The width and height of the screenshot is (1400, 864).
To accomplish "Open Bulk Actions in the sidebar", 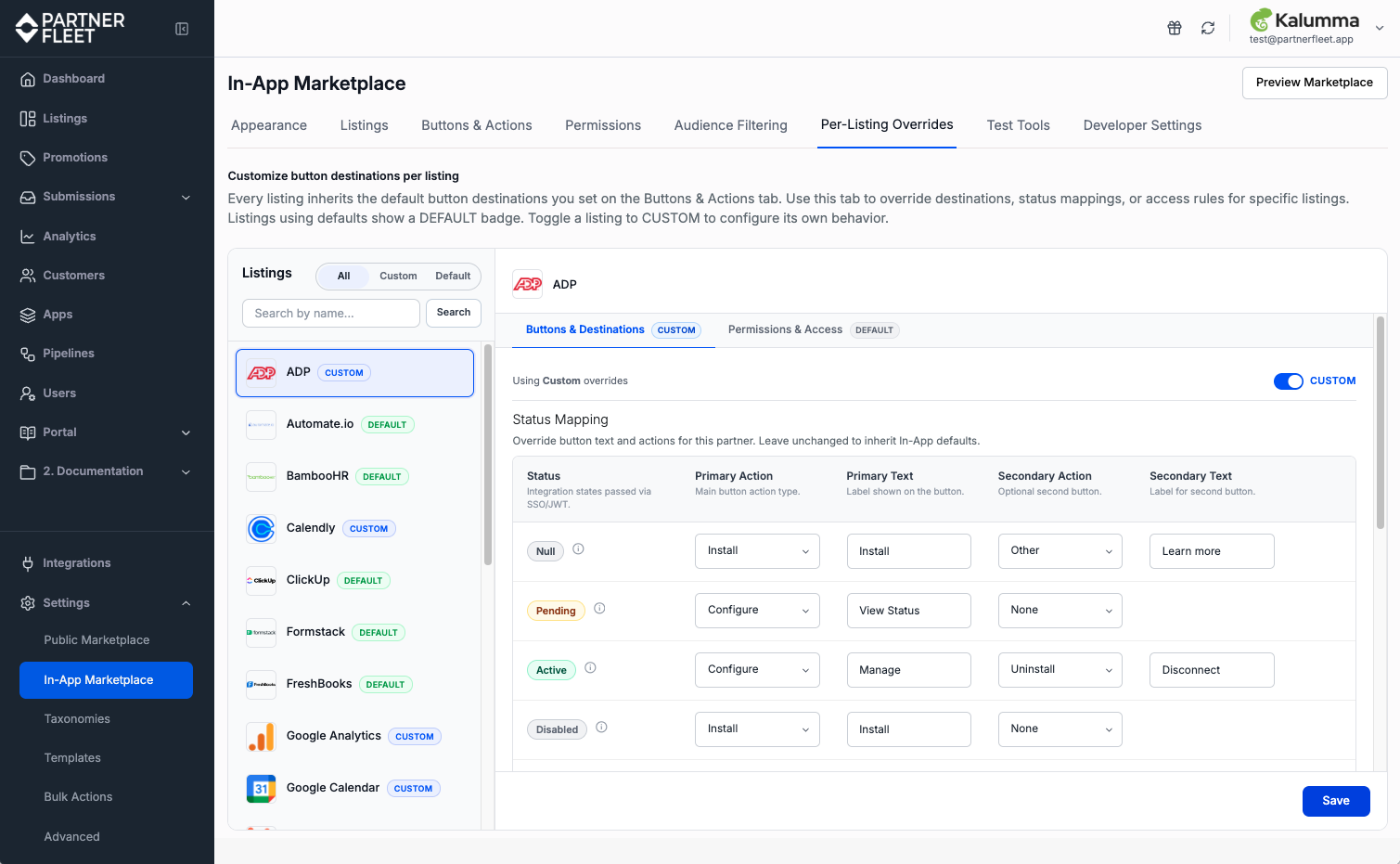I will (78, 797).
